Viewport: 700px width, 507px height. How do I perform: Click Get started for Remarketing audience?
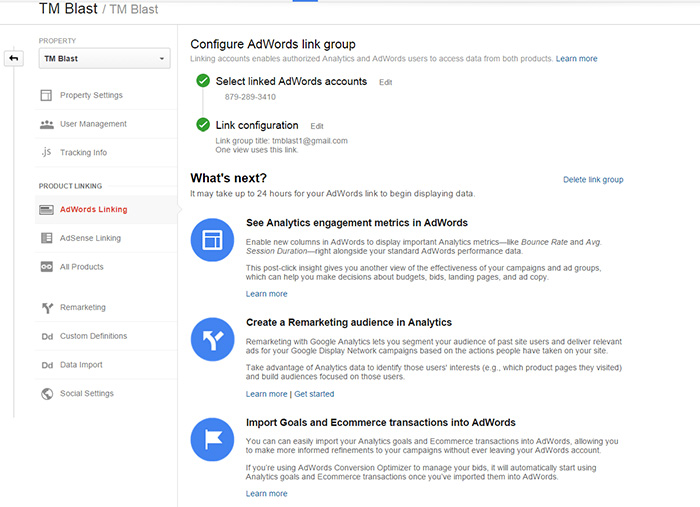(314, 394)
